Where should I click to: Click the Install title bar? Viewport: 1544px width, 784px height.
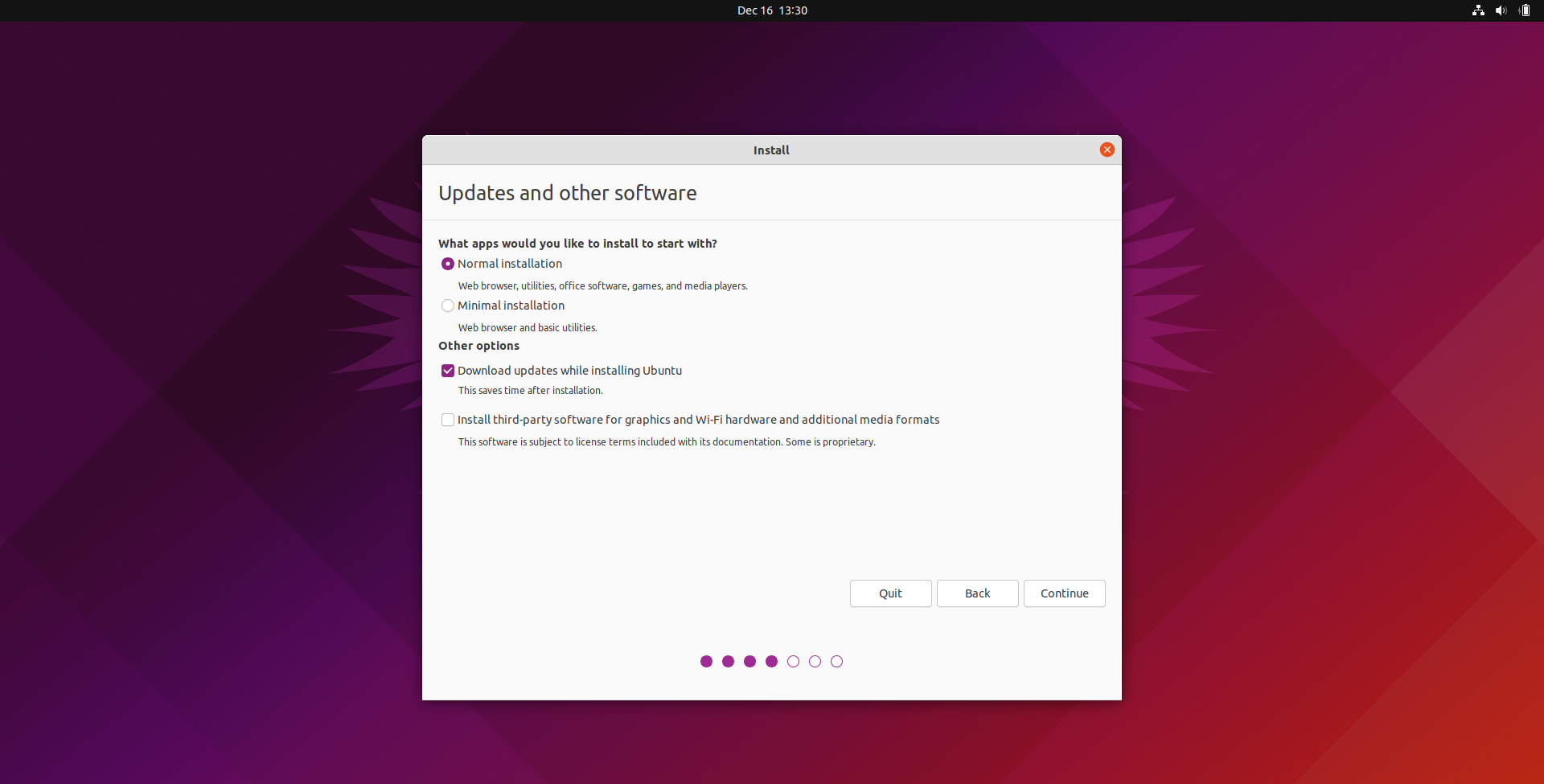click(x=771, y=150)
